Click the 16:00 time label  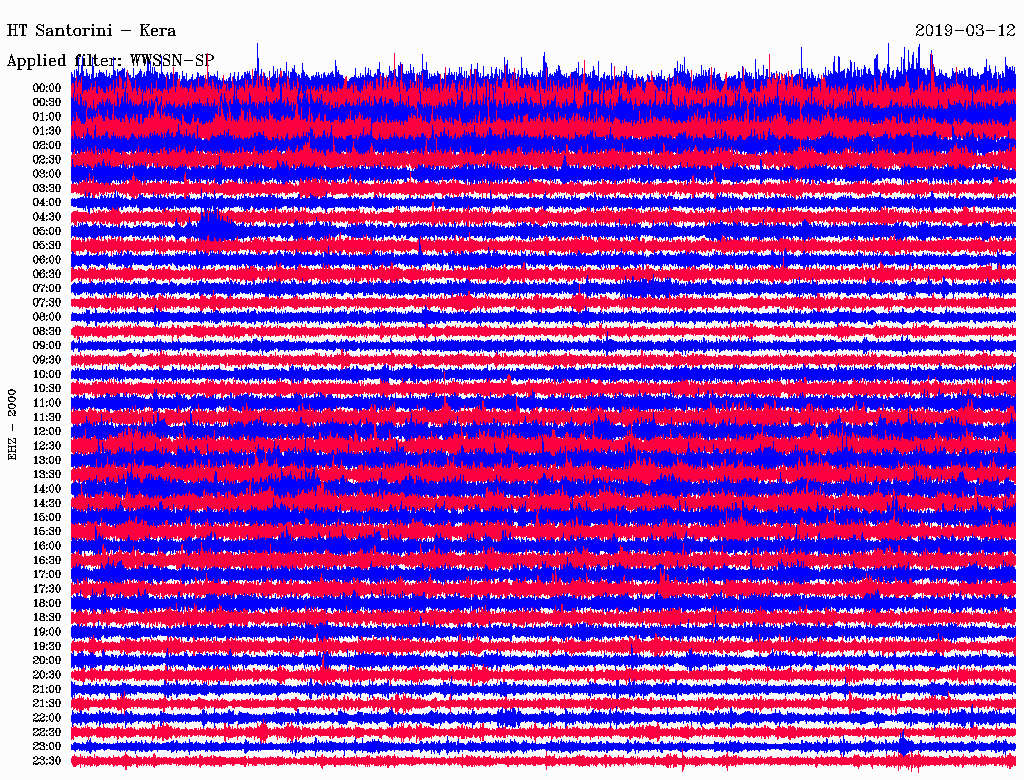[47, 546]
